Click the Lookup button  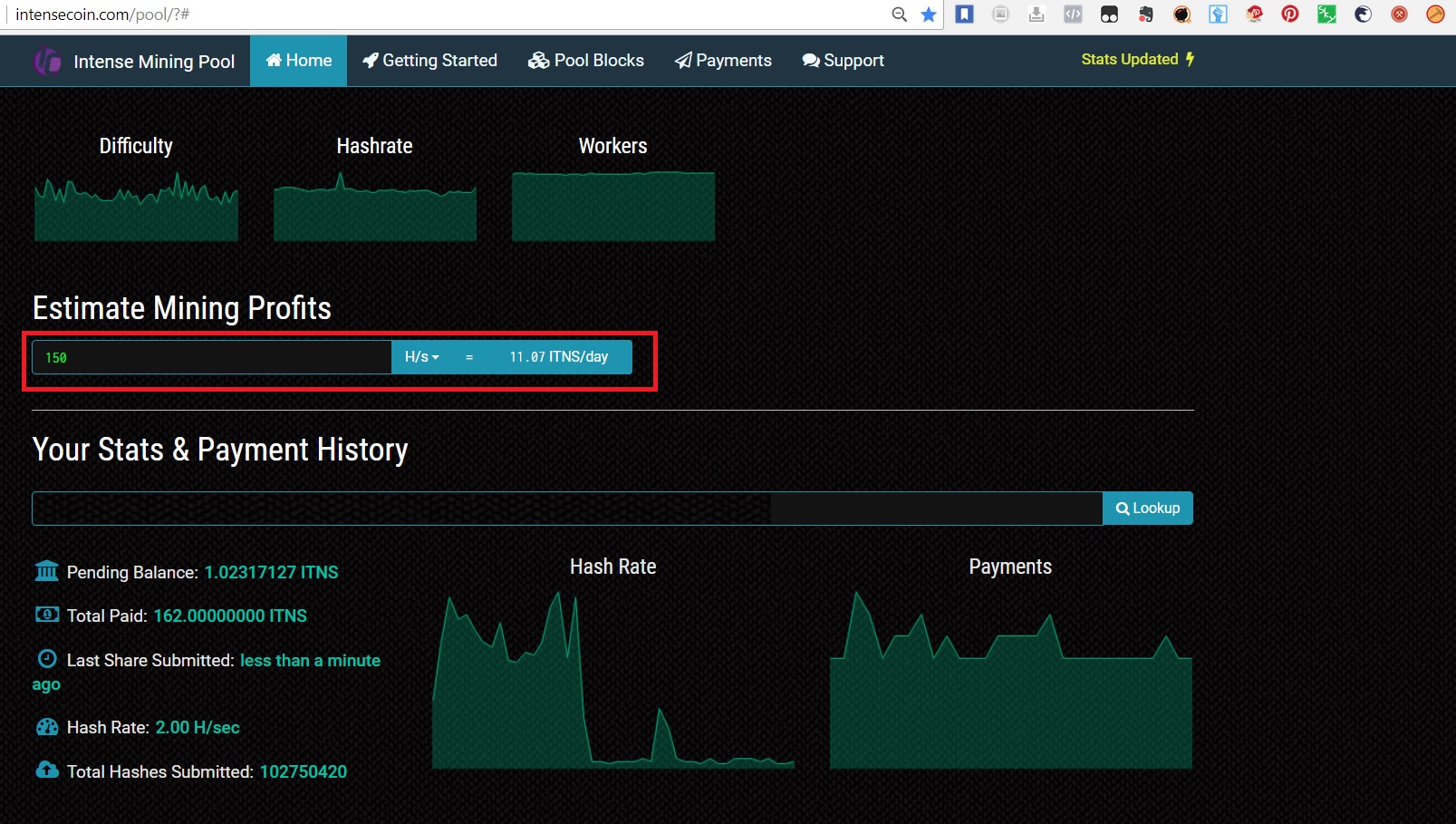(1148, 509)
